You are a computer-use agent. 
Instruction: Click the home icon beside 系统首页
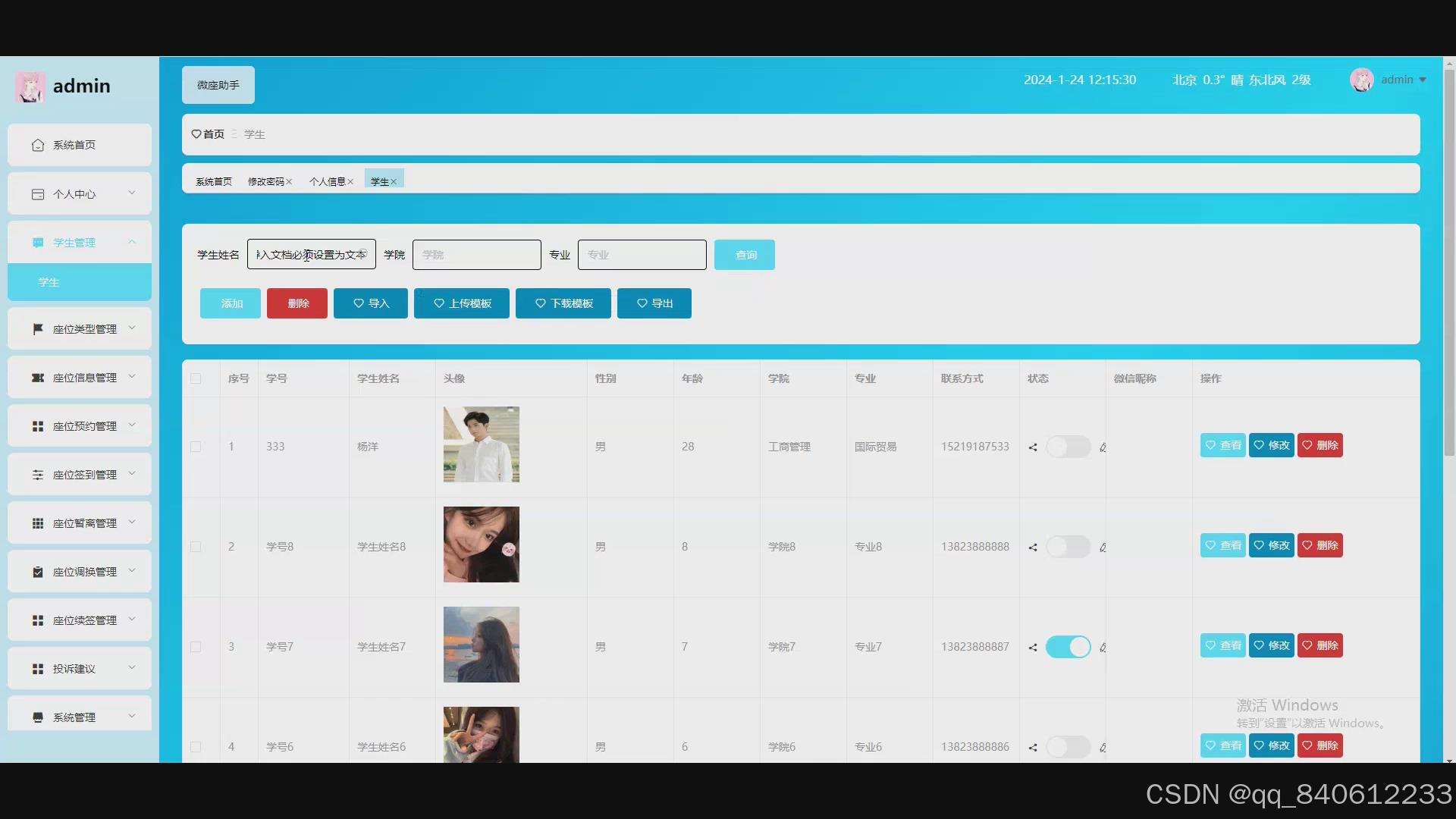38,145
